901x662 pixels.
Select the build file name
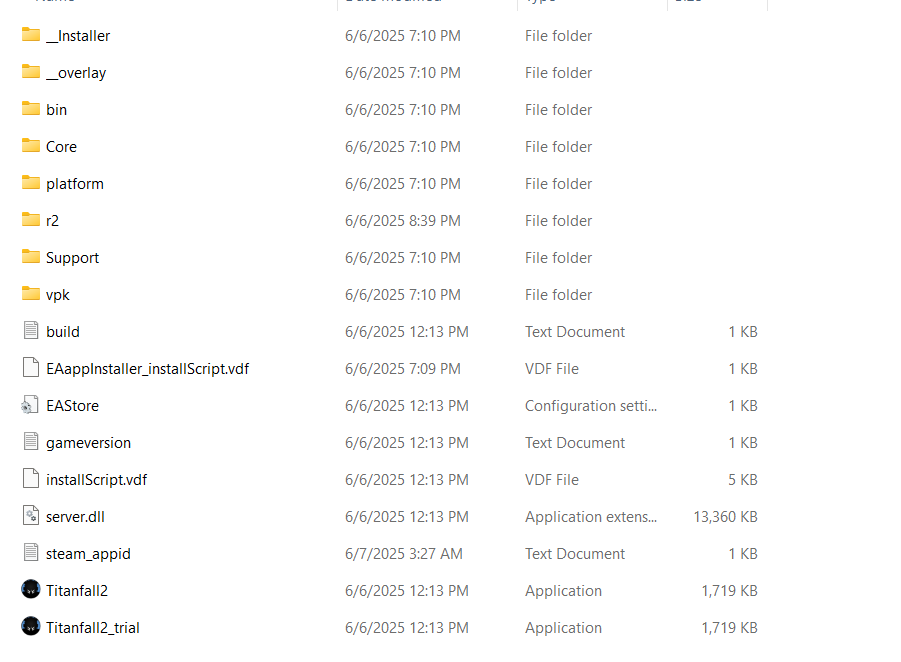63,332
